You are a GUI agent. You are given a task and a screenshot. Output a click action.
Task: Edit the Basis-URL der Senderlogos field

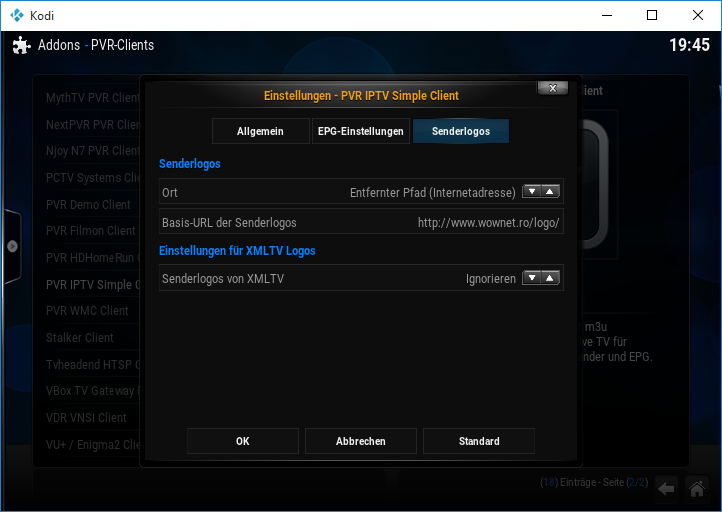point(361,222)
